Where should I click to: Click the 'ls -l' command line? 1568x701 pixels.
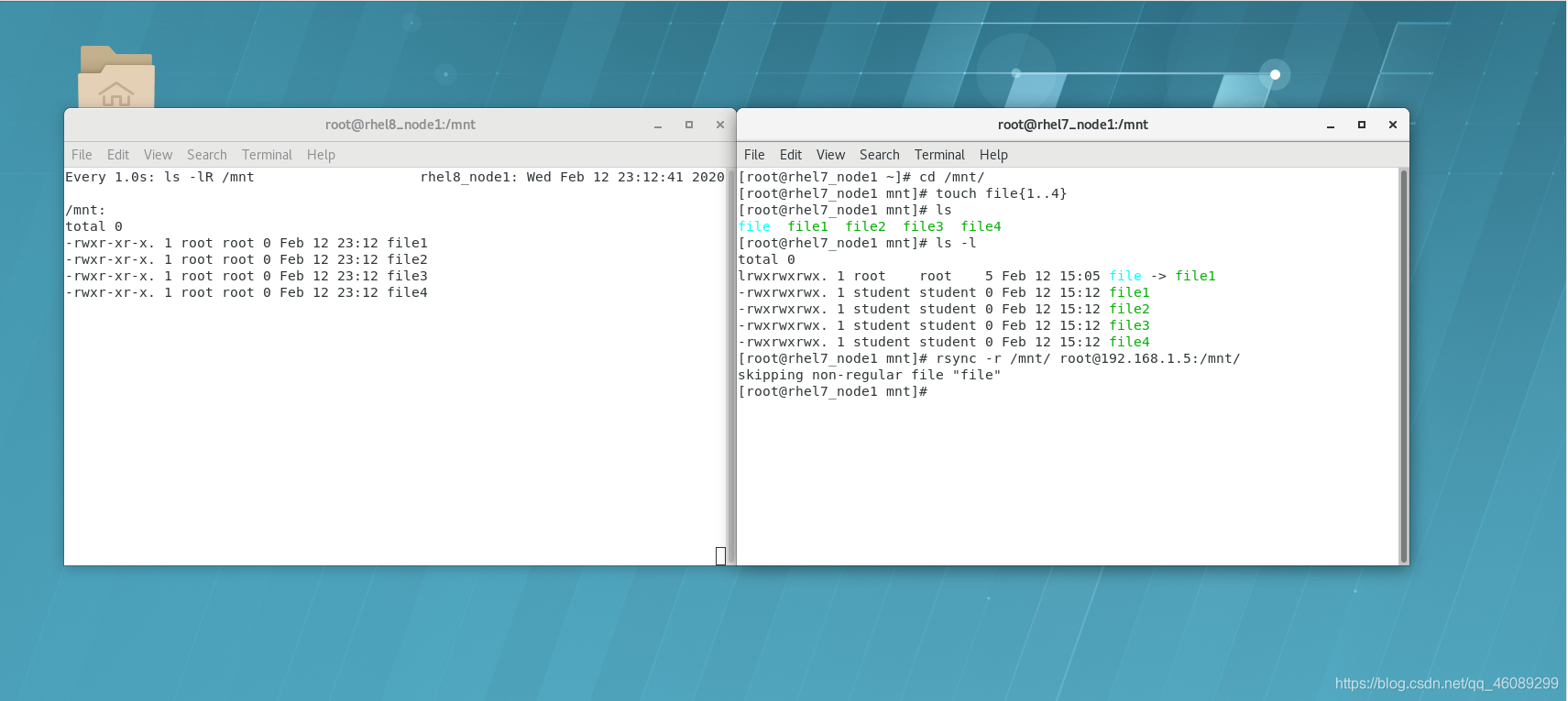pyautogui.click(x=857, y=243)
